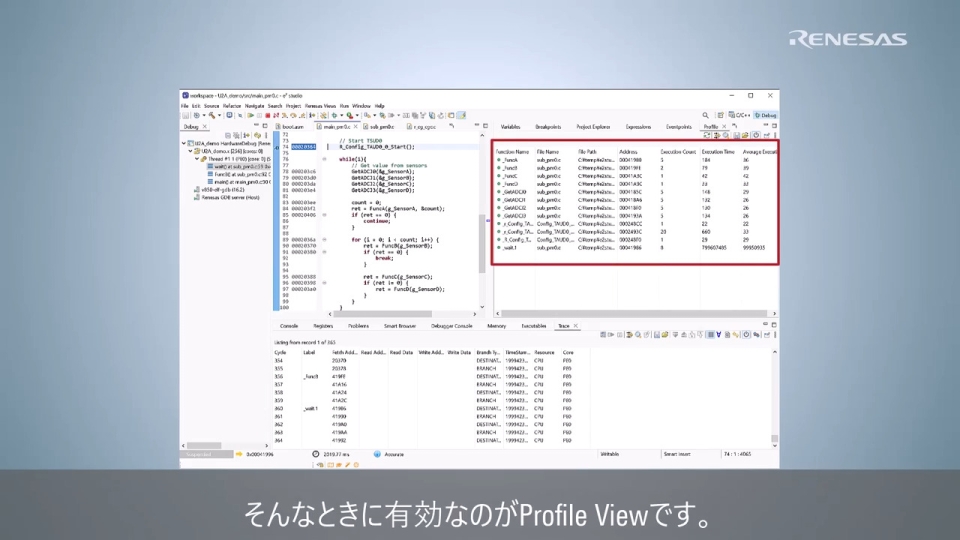Select the sub_pm0.c editor tab

(x=378, y=127)
